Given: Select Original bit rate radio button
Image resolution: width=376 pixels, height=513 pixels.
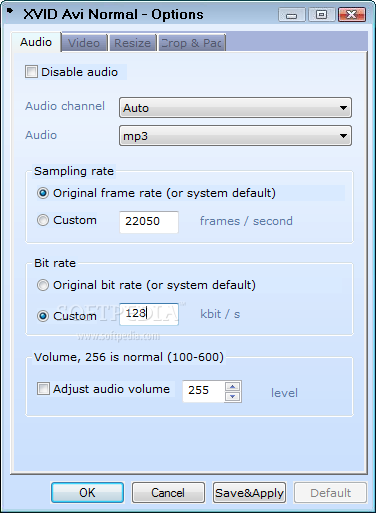Looking at the screenshot, I should (43, 285).
